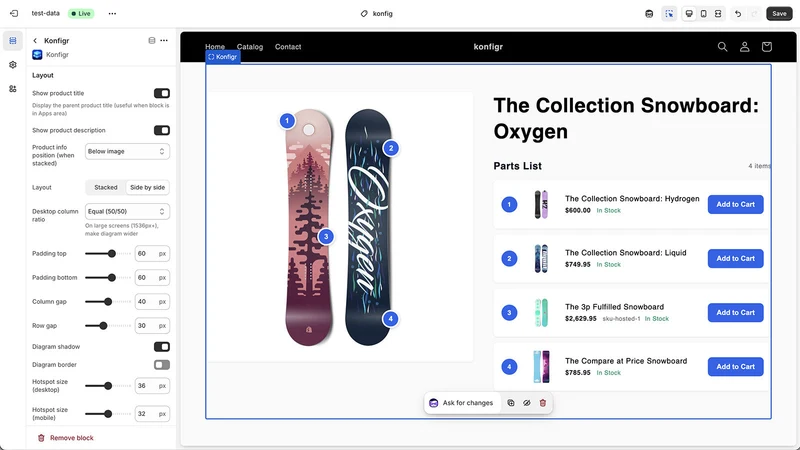Click hotspot 2 on the snowboard diagram
The image size is (800, 450).
(391, 148)
